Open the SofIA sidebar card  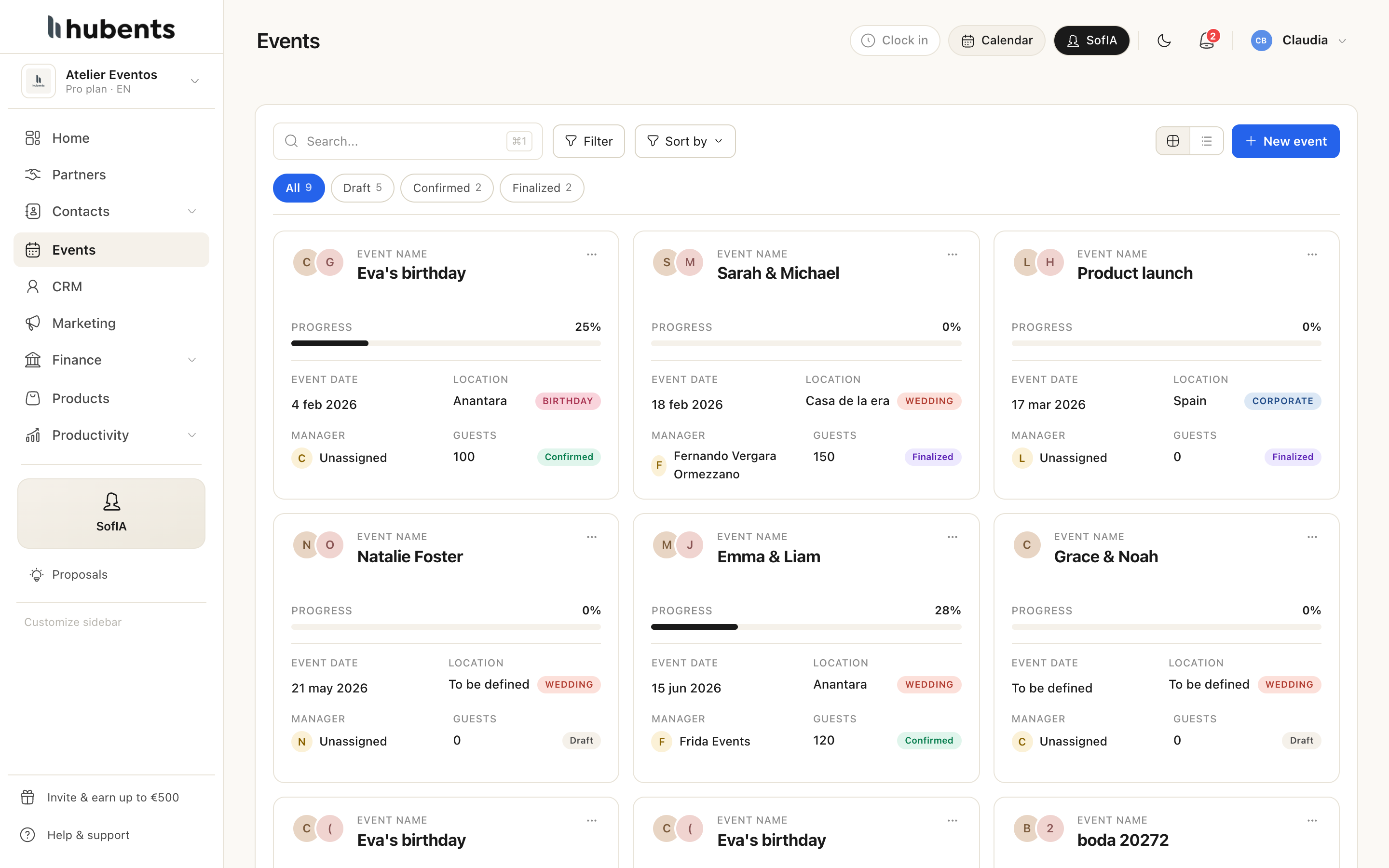[x=111, y=513]
